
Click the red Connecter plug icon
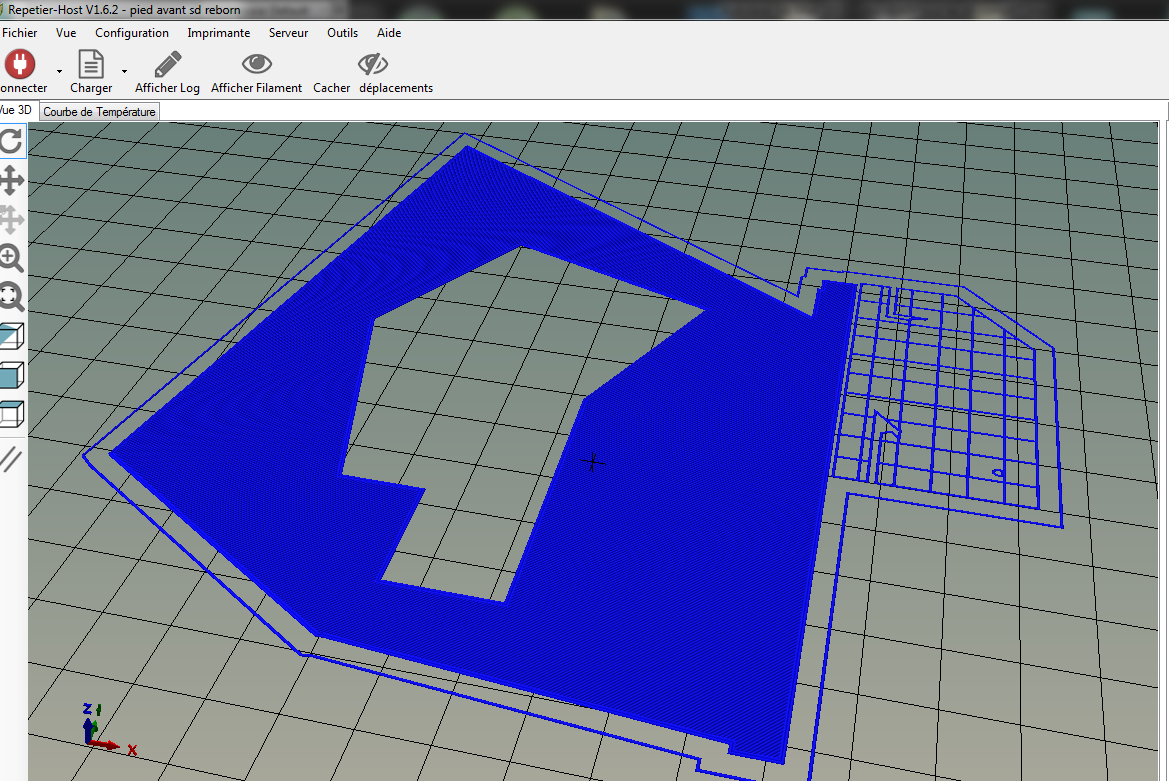(20, 64)
